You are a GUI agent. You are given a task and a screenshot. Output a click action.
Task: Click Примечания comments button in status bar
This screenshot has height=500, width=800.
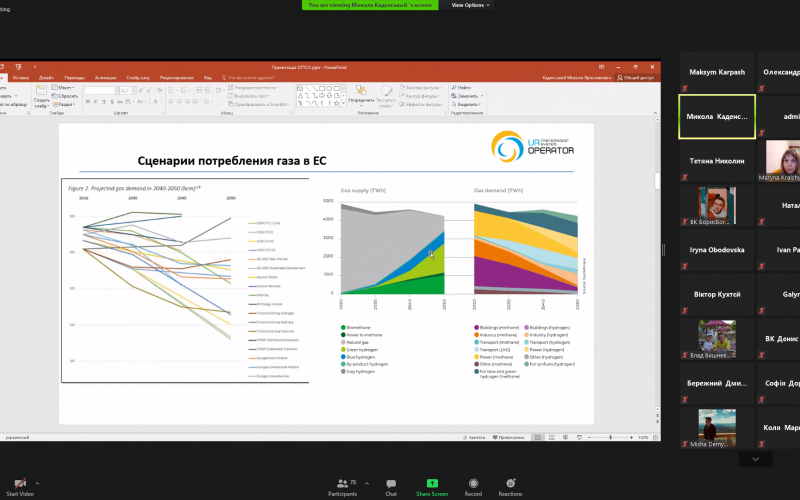click(508, 438)
